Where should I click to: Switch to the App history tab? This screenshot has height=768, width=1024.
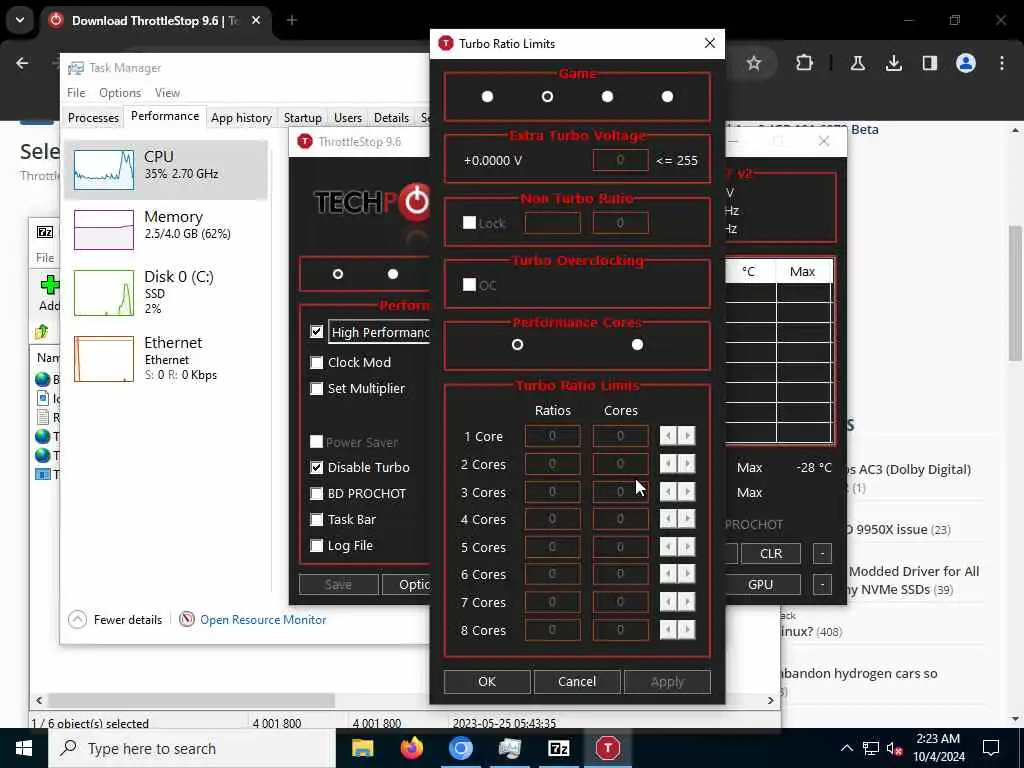click(x=241, y=118)
